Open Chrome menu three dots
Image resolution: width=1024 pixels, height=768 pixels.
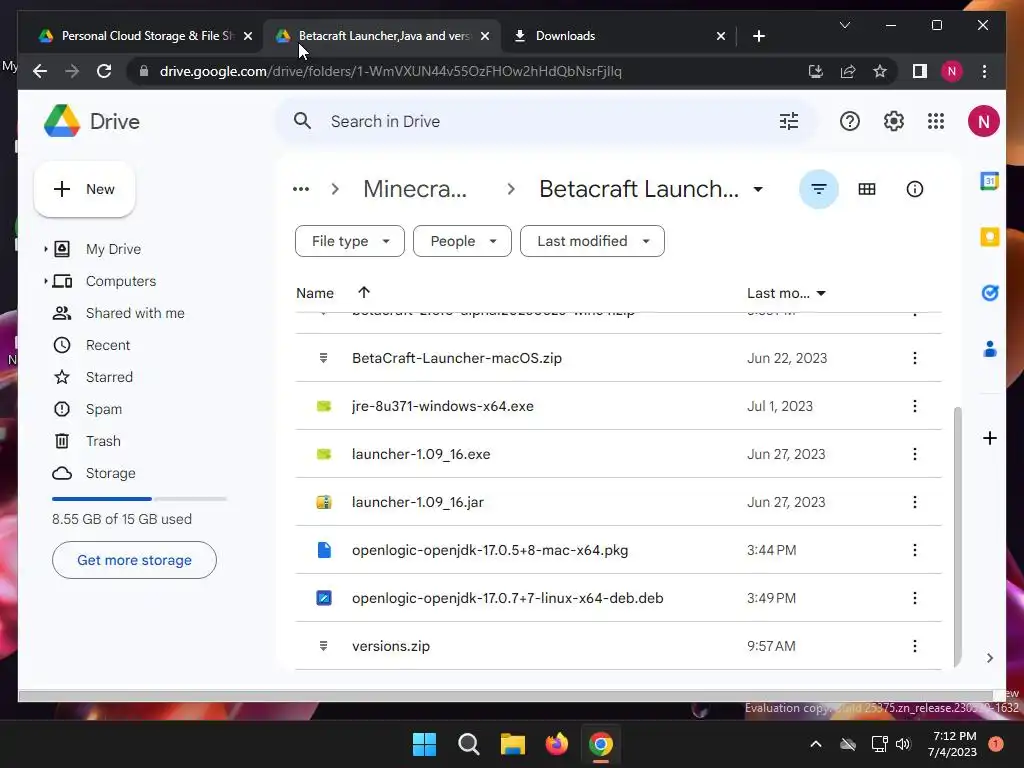pyautogui.click(x=984, y=71)
